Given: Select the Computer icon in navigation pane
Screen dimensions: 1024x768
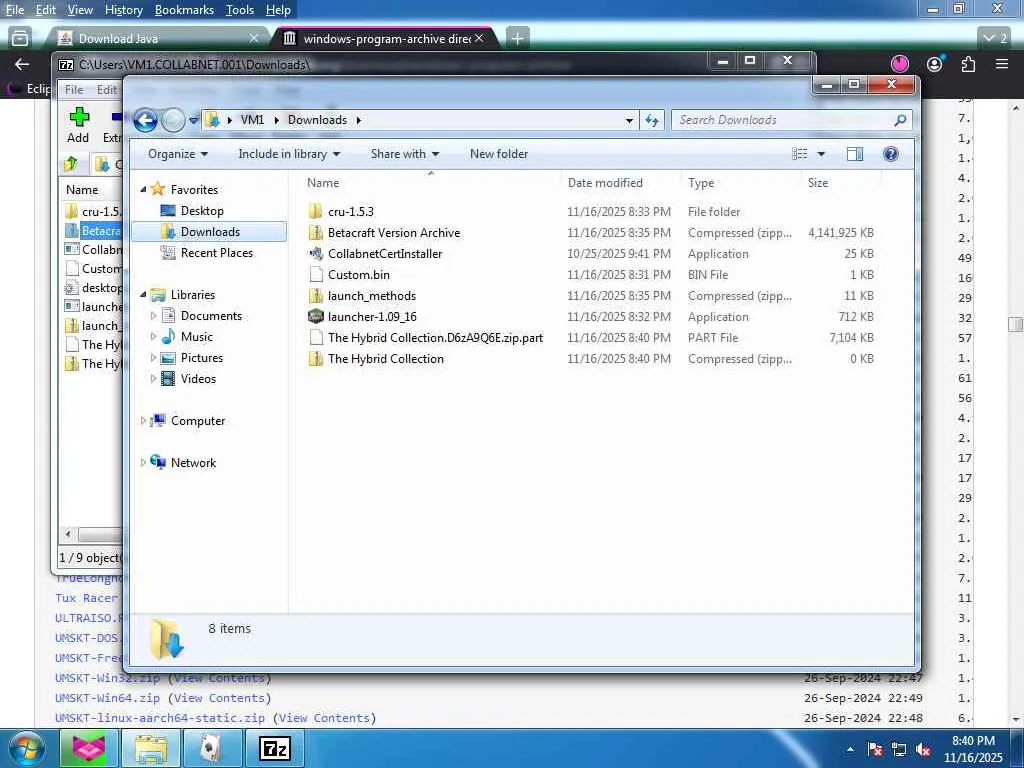Looking at the screenshot, I should (x=158, y=421).
